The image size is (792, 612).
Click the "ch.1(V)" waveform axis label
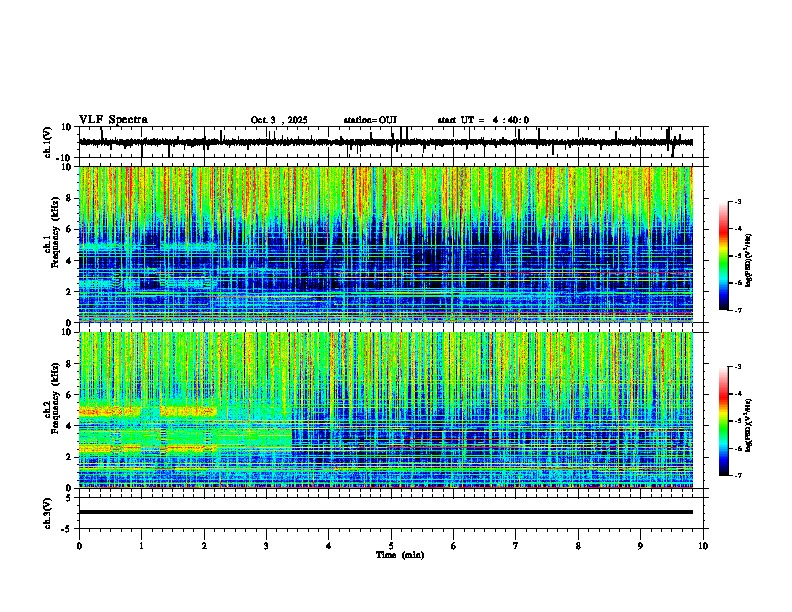[x=48, y=142]
